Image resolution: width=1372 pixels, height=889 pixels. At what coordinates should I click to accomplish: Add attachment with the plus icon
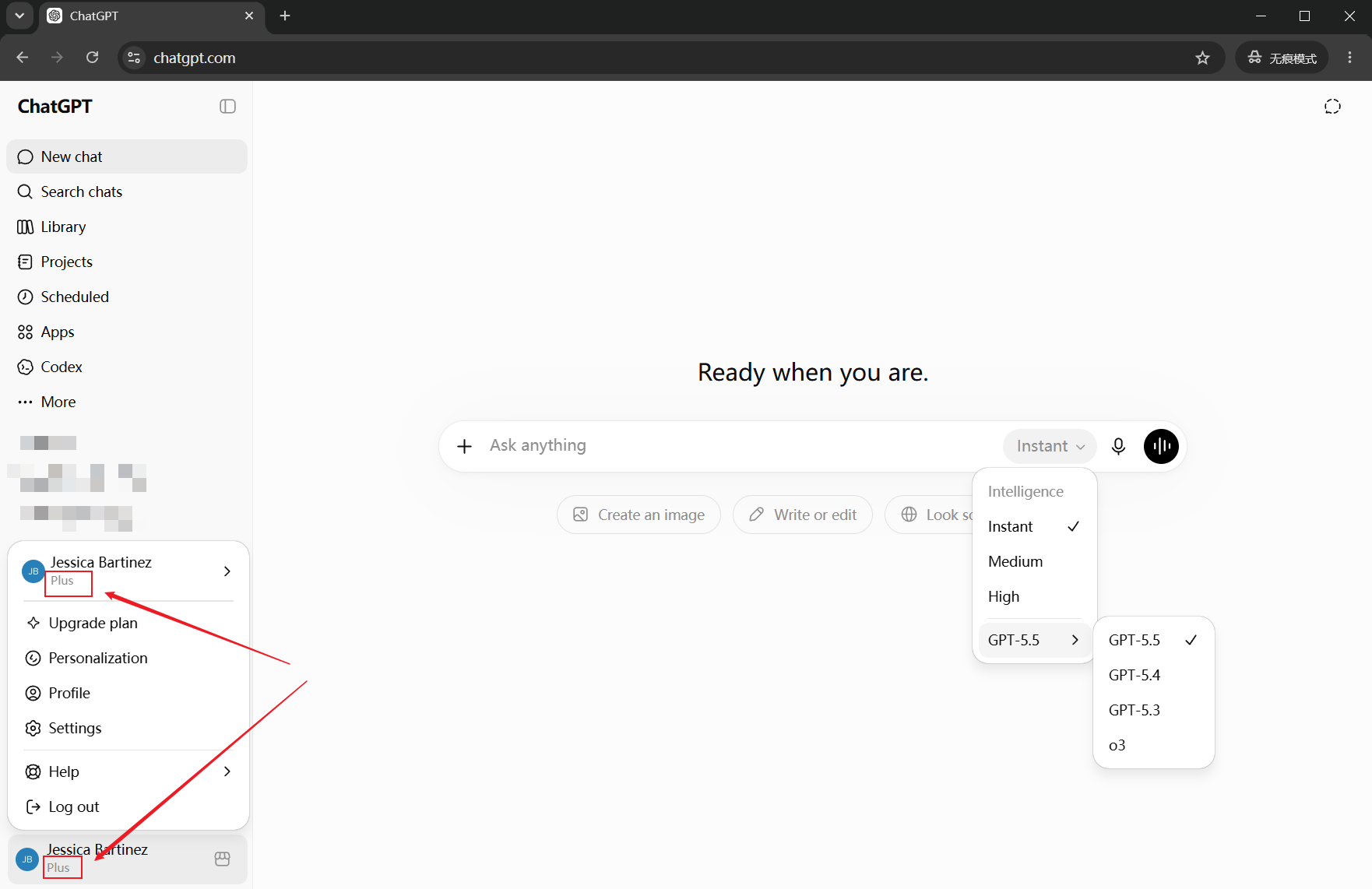pyautogui.click(x=464, y=446)
